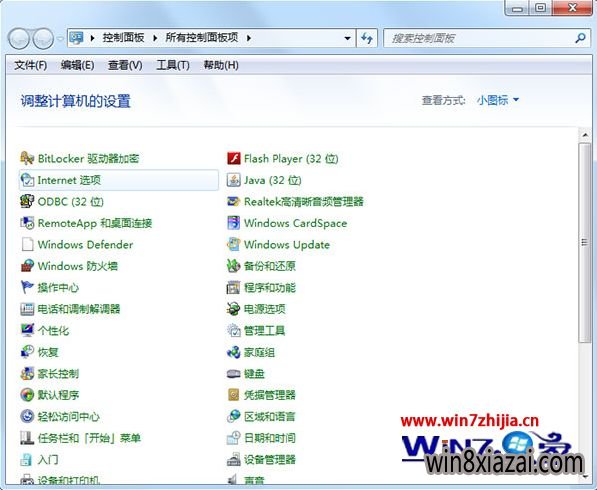
Task: Open the 电源选项 icon
Action: click(233, 309)
